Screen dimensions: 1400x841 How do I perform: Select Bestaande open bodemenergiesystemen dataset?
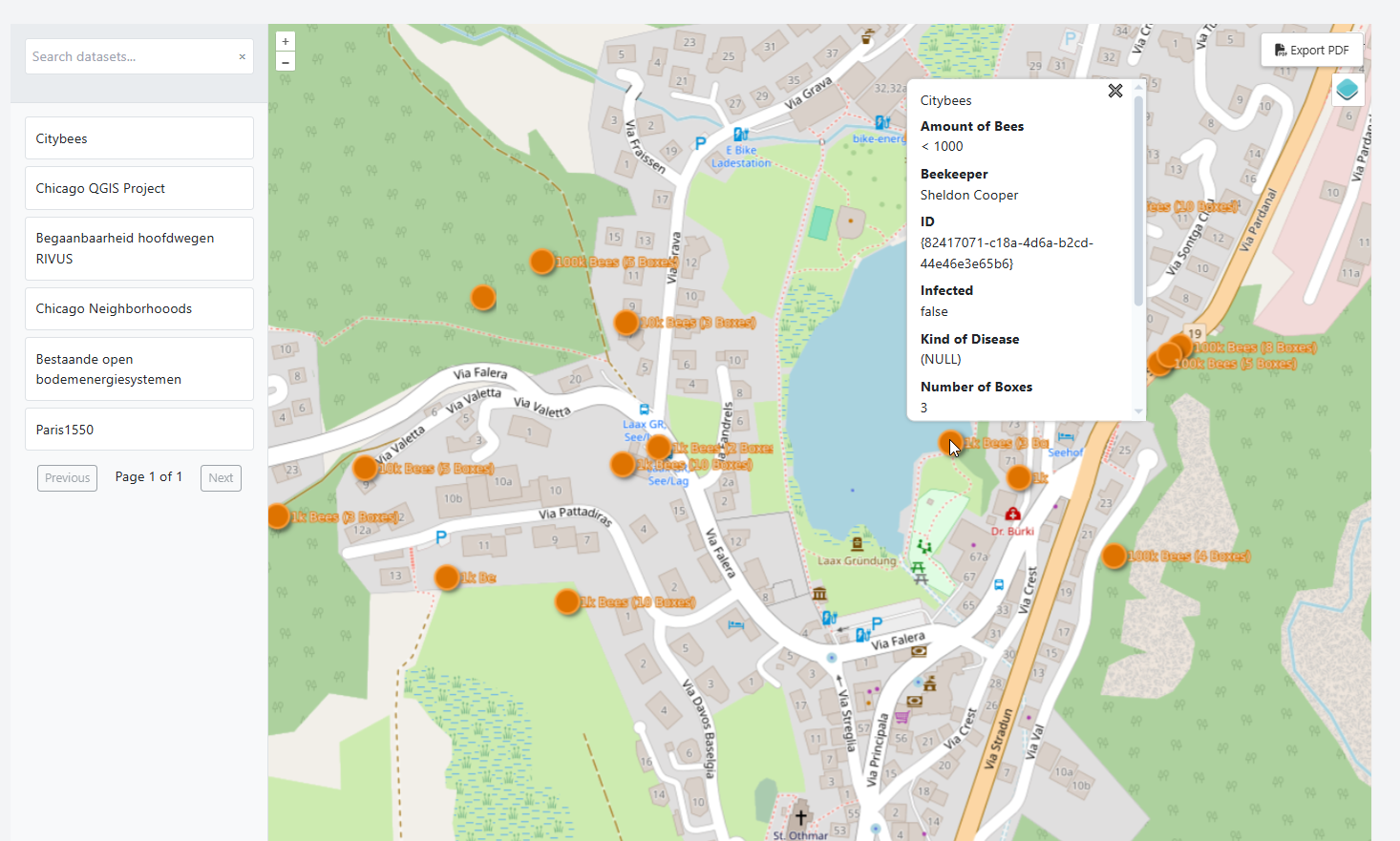(139, 368)
